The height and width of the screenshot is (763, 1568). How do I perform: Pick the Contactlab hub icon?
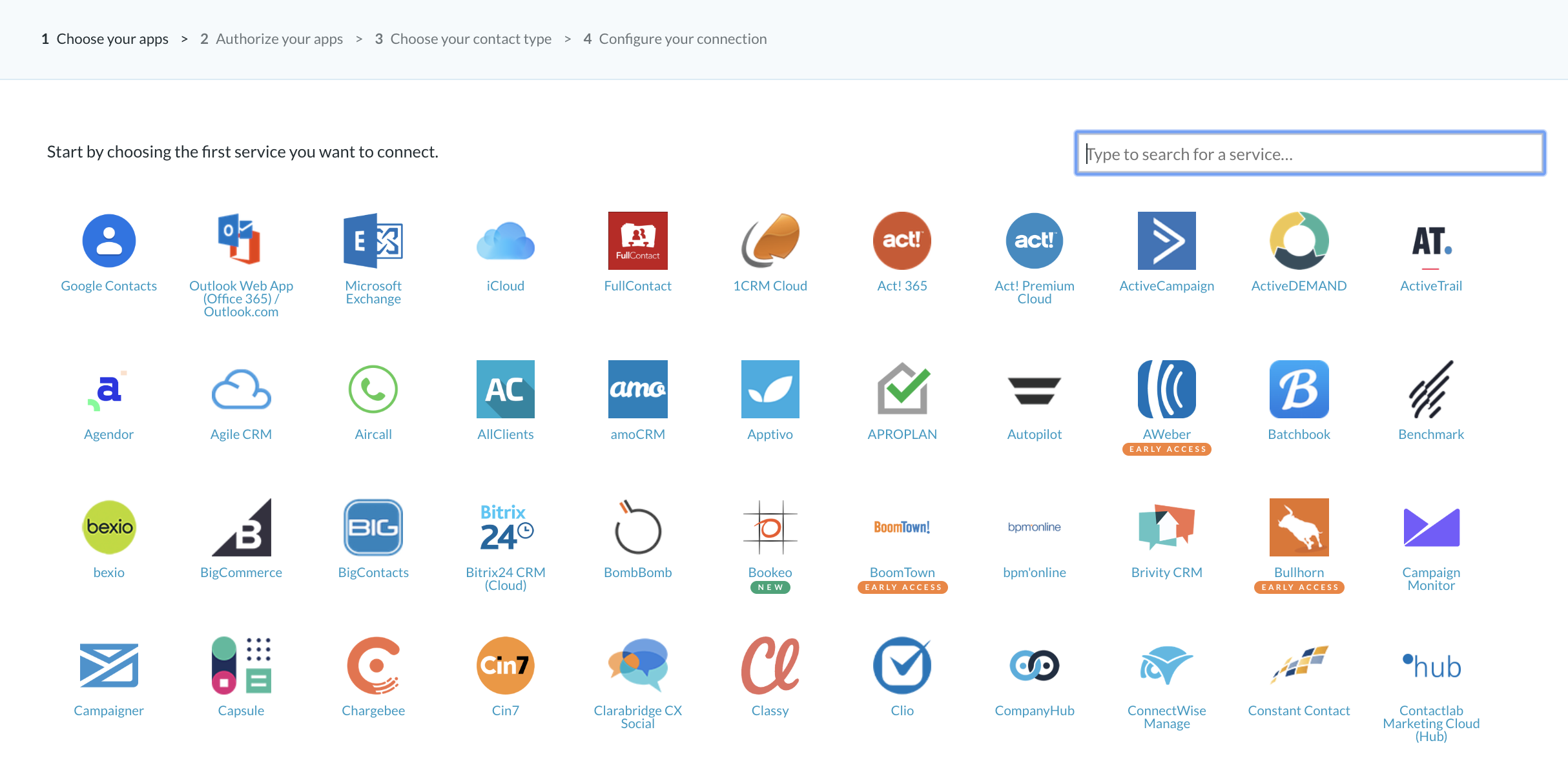click(1432, 667)
